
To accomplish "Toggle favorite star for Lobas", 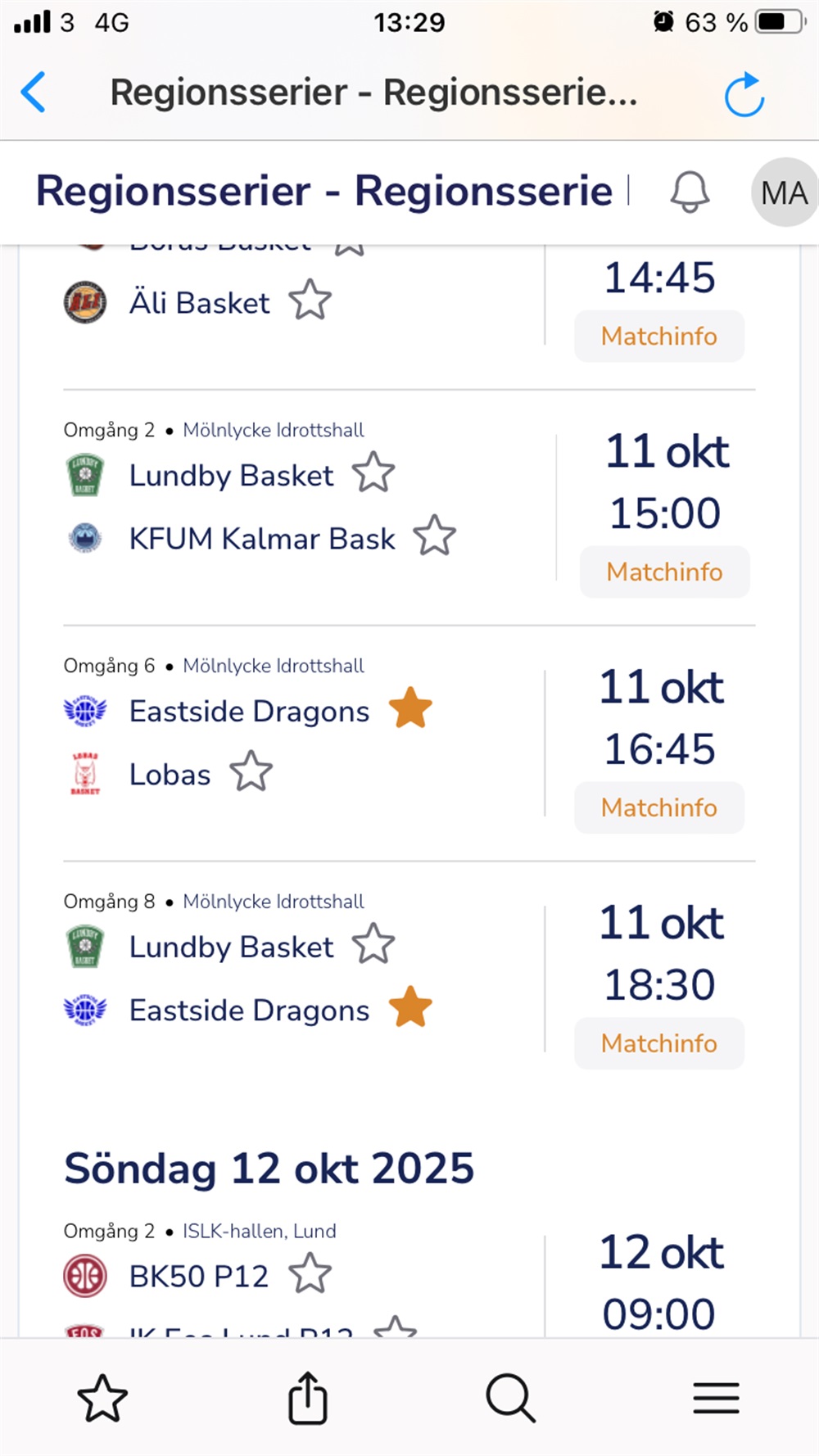I will point(251,771).
